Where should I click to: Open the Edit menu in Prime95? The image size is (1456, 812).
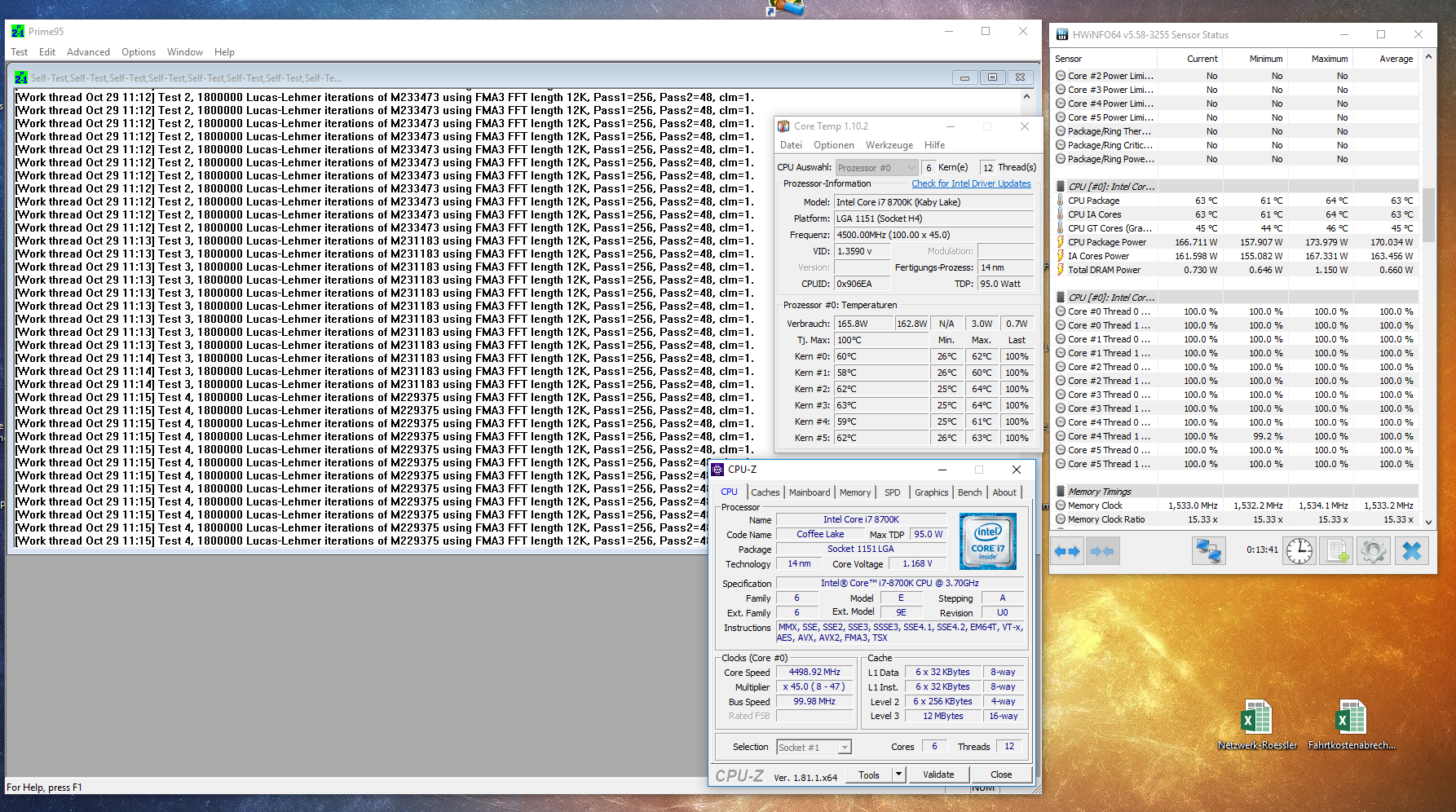(x=47, y=52)
